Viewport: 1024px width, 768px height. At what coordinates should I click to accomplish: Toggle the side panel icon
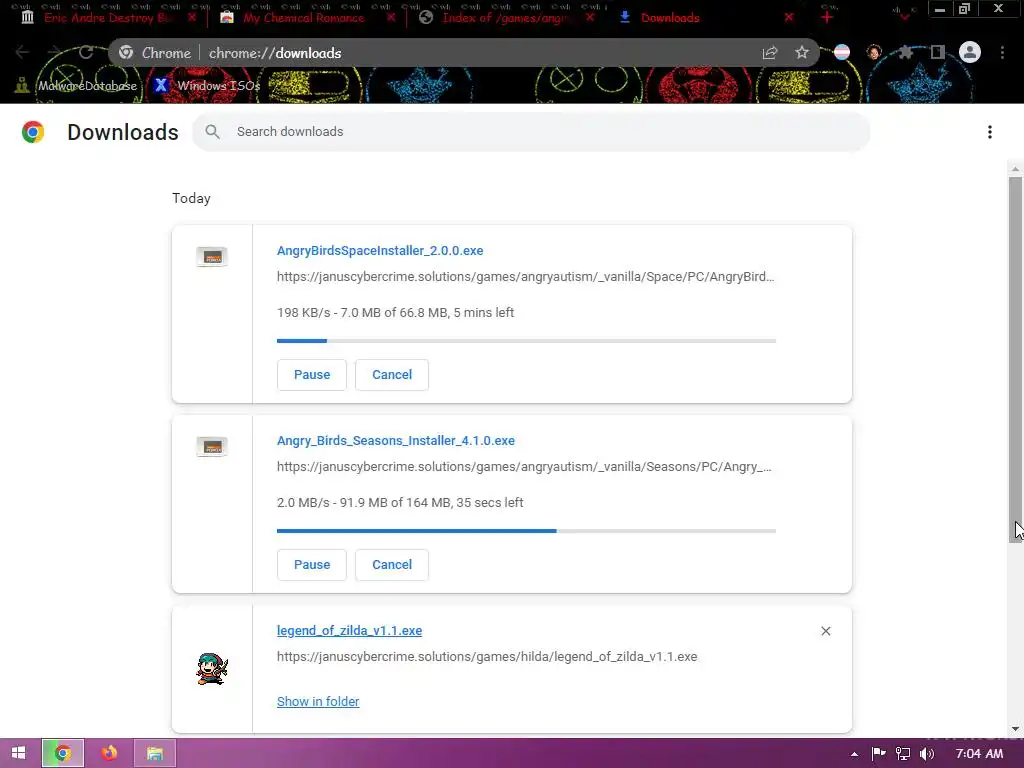pos(937,52)
